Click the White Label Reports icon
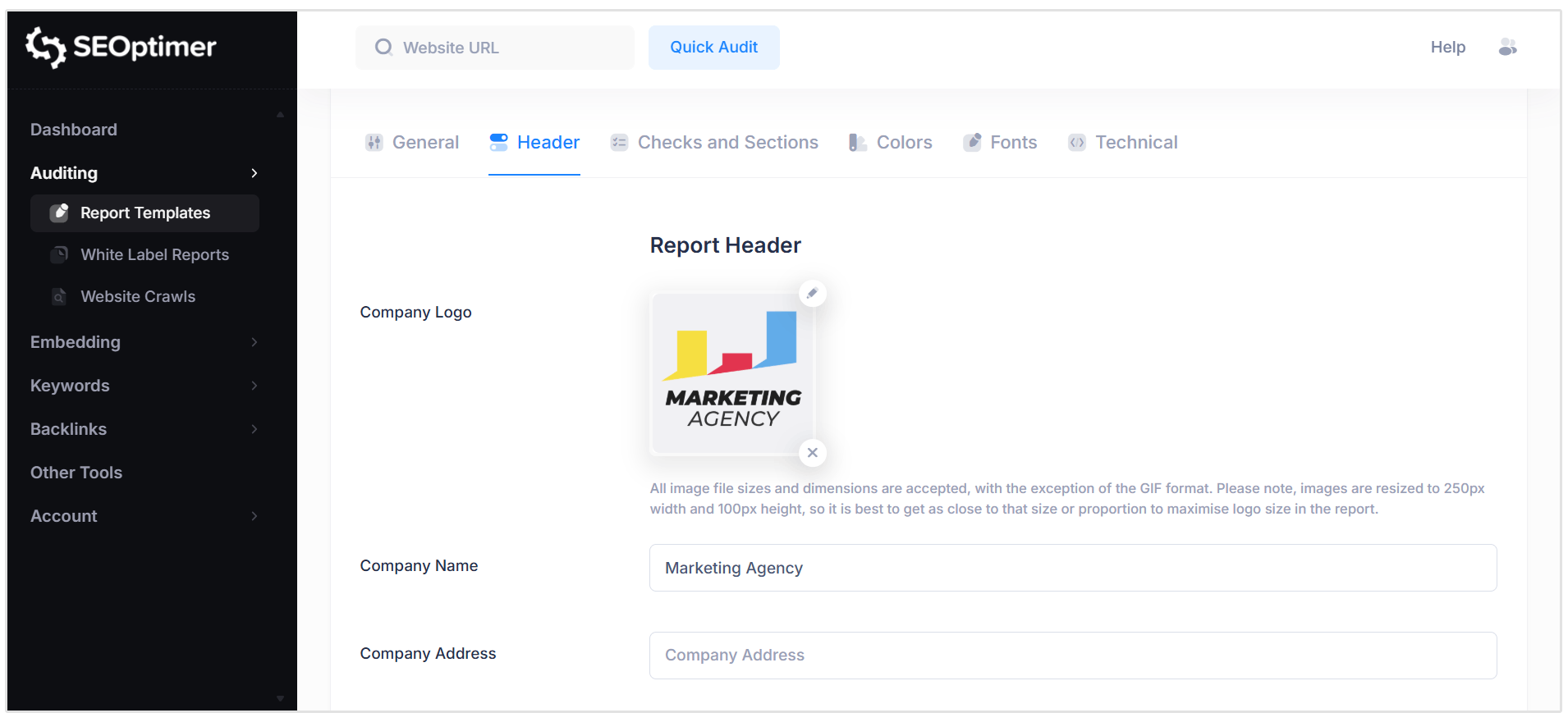The image size is (1568, 722). pos(59,255)
